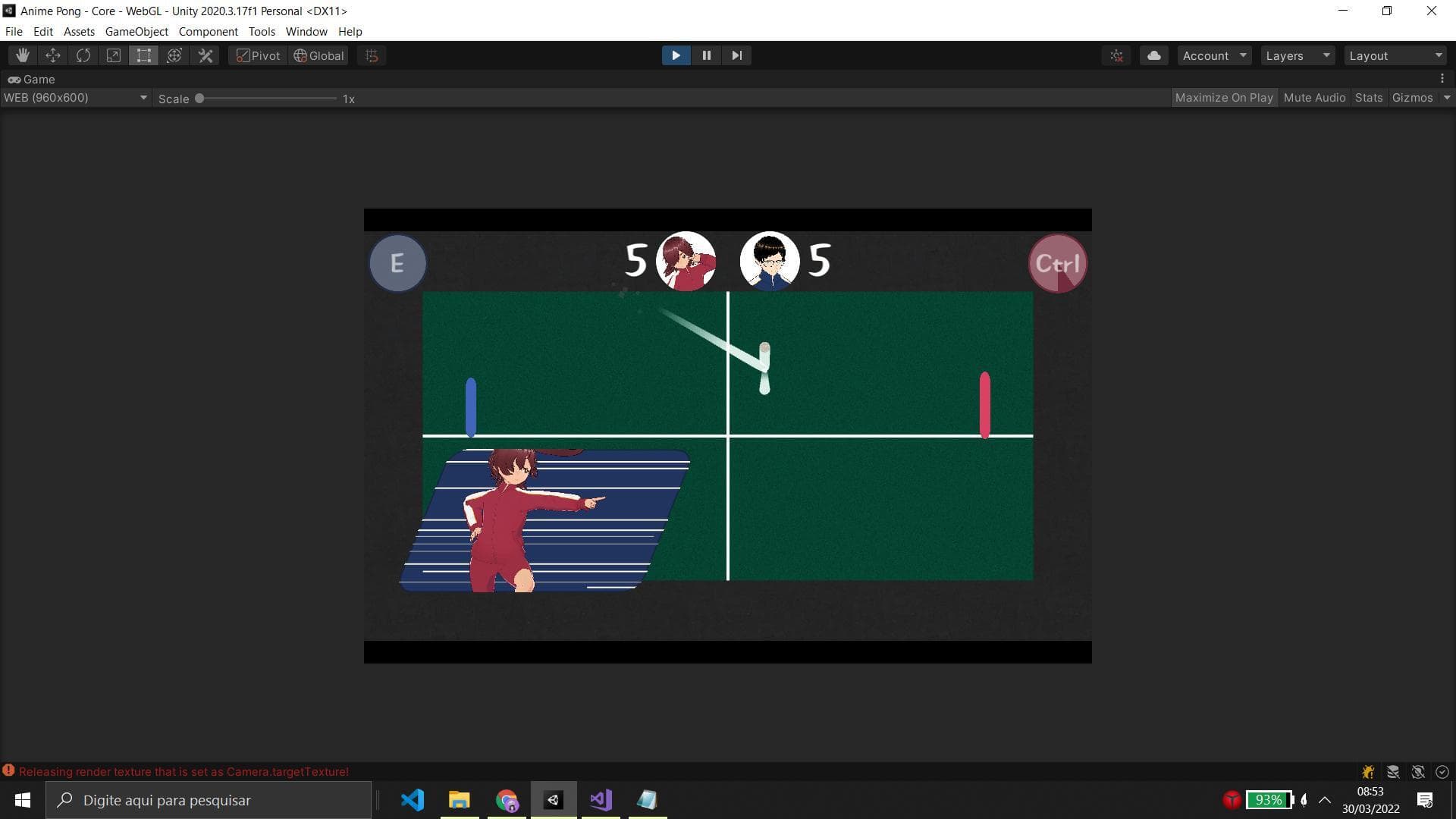This screenshot has width=1456, height=819.
Task: Open the WEB (960x600) resolution dropdown
Action: click(x=75, y=98)
